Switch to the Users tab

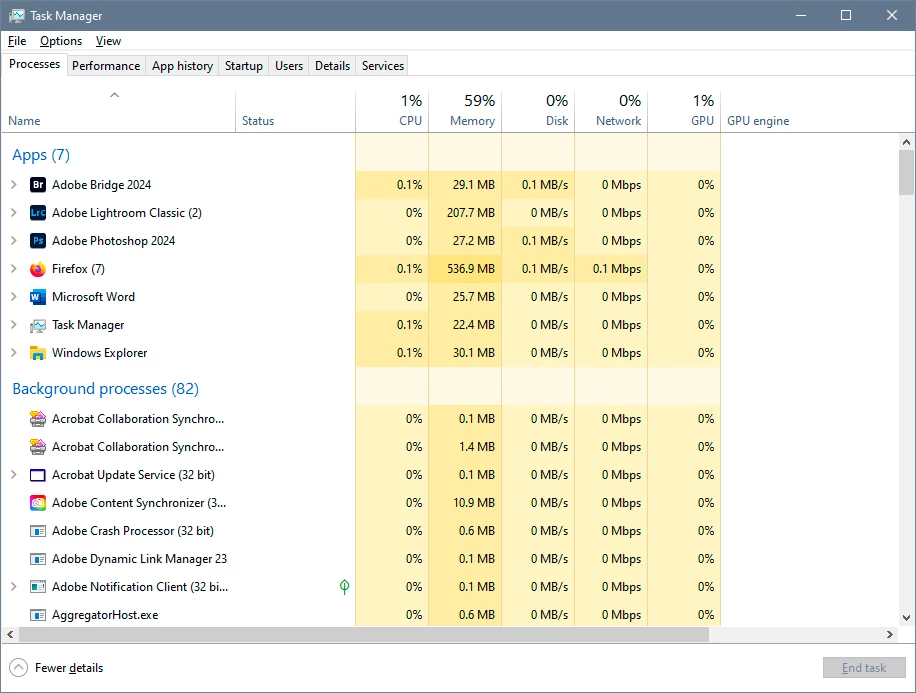coord(289,66)
